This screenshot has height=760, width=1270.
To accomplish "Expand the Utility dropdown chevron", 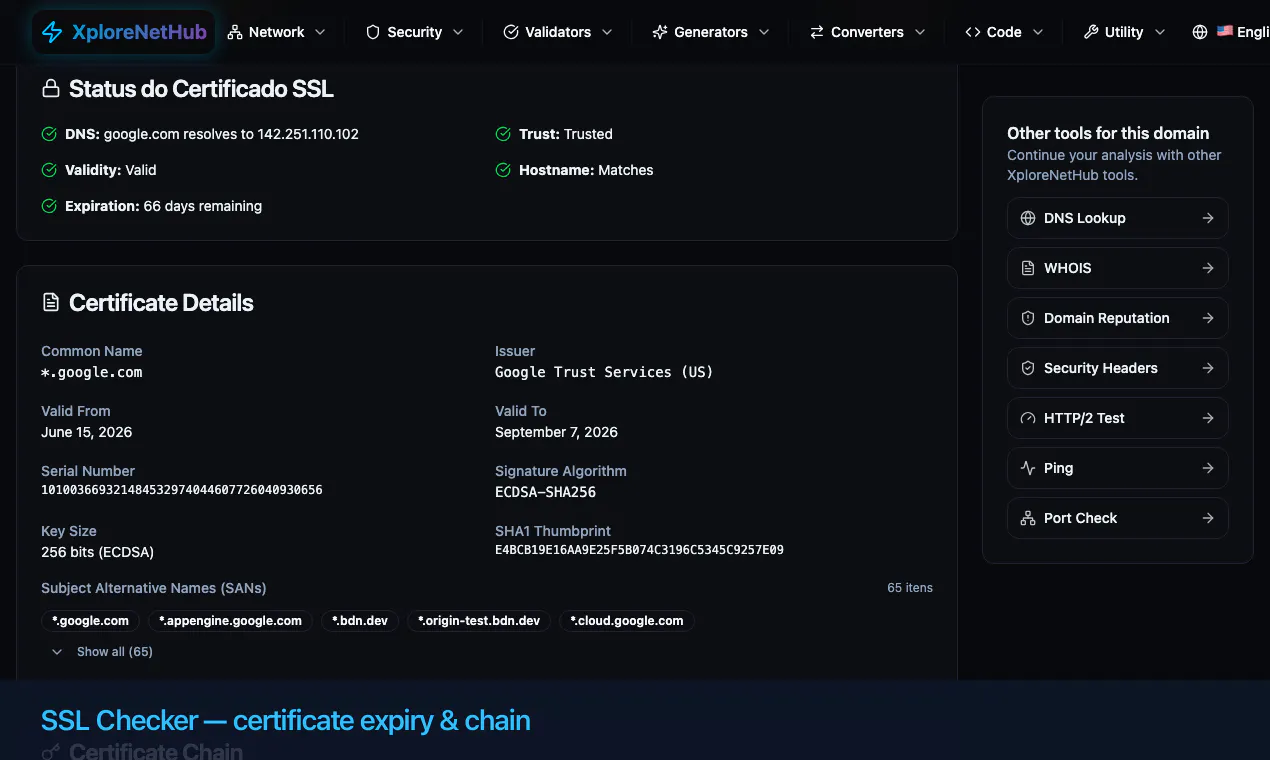I will tap(1160, 32).
